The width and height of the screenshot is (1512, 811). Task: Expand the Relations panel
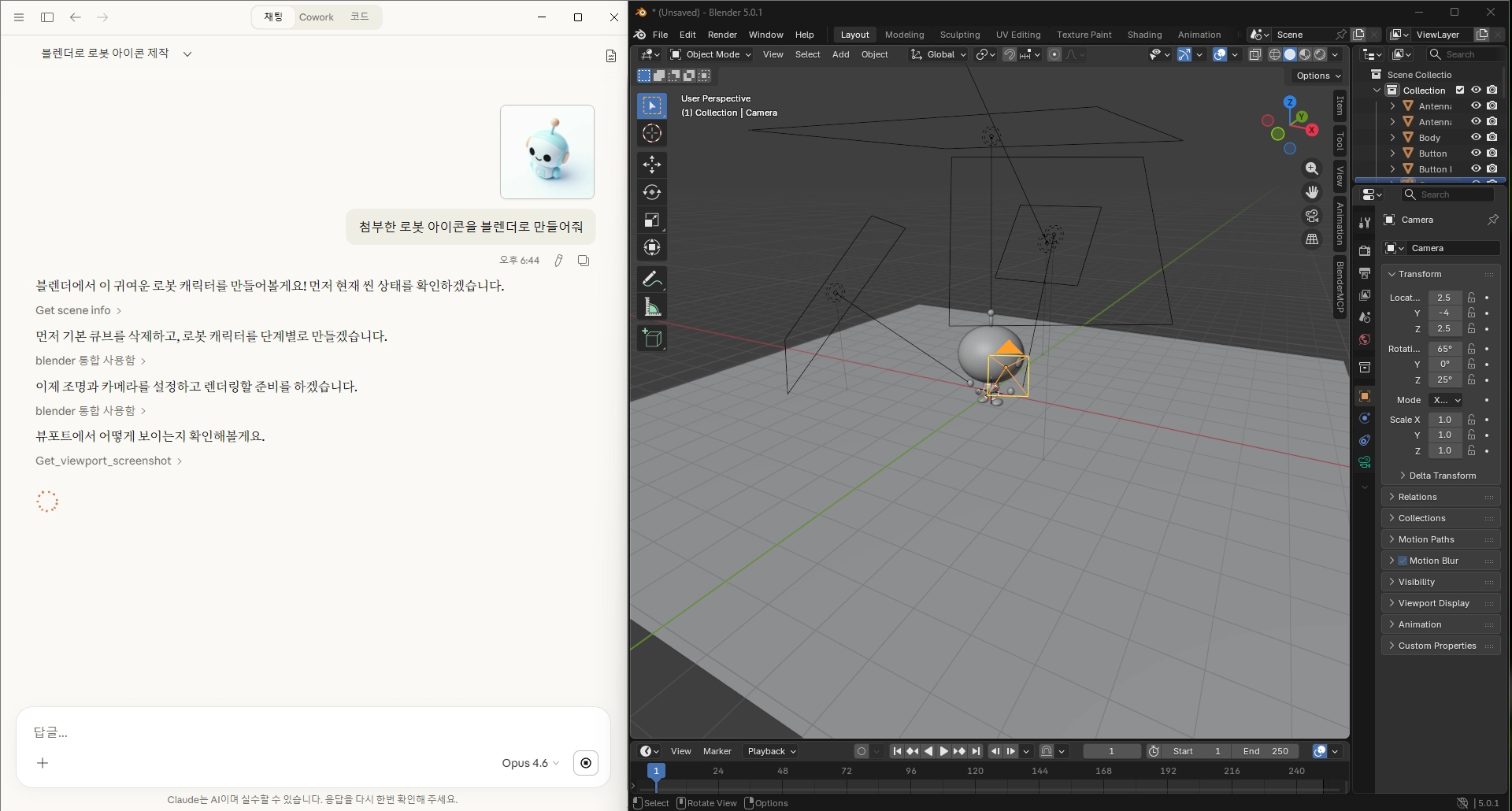point(1417,497)
